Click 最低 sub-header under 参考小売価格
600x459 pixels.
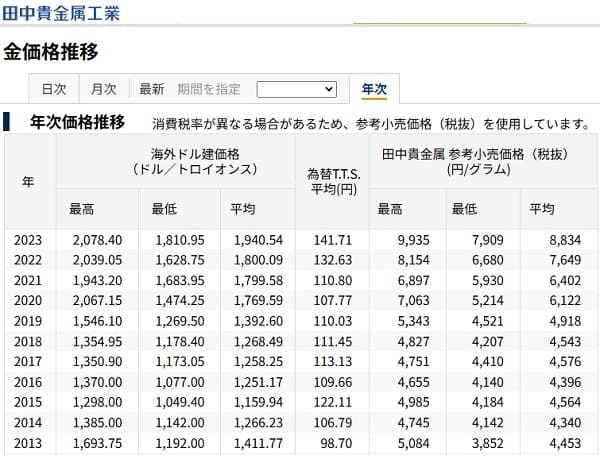[x=465, y=209]
